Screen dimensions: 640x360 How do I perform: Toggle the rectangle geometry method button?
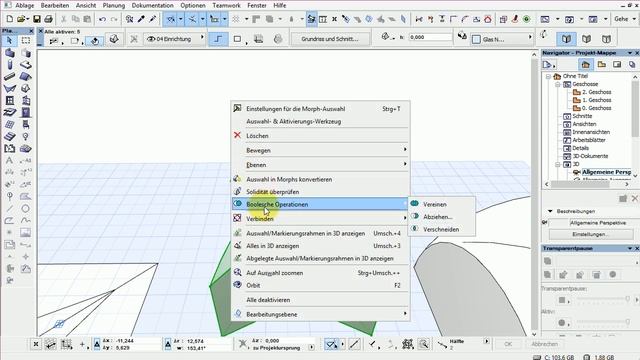click(237, 39)
